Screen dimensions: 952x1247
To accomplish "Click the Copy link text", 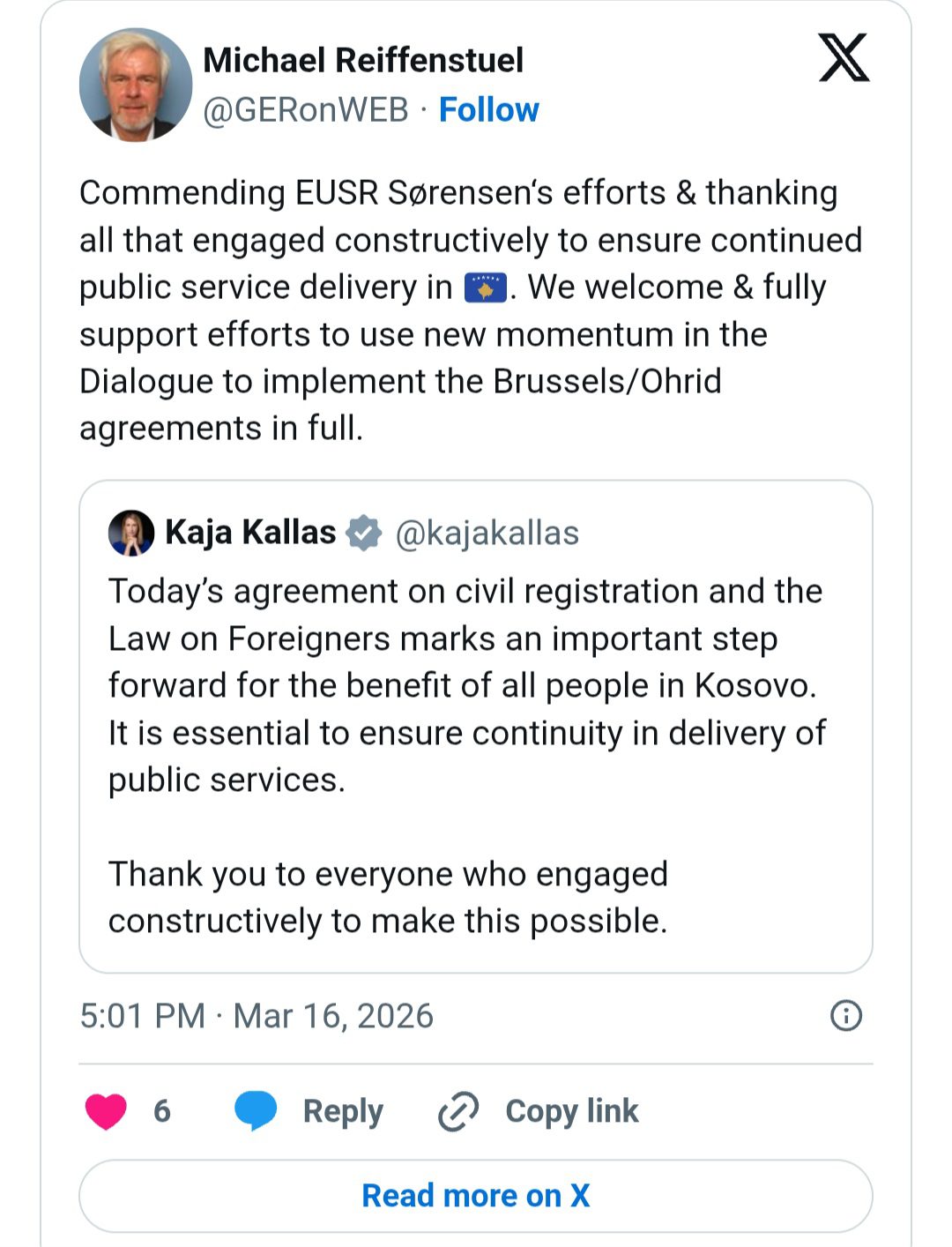I will pos(571,1111).
